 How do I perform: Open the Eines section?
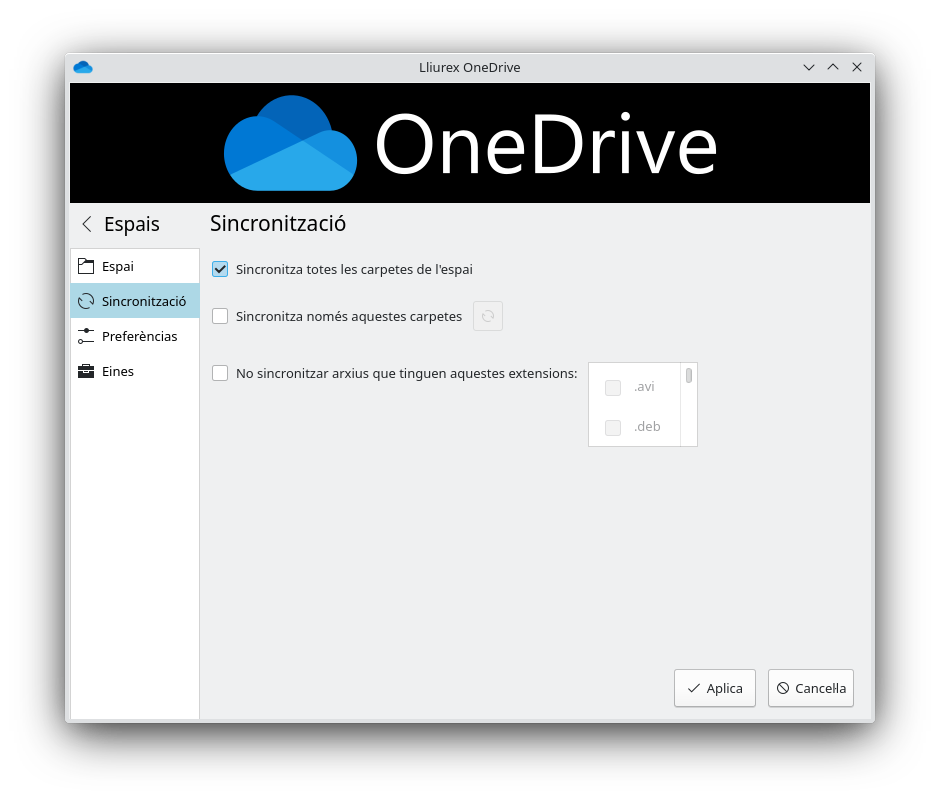coord(118,371)
